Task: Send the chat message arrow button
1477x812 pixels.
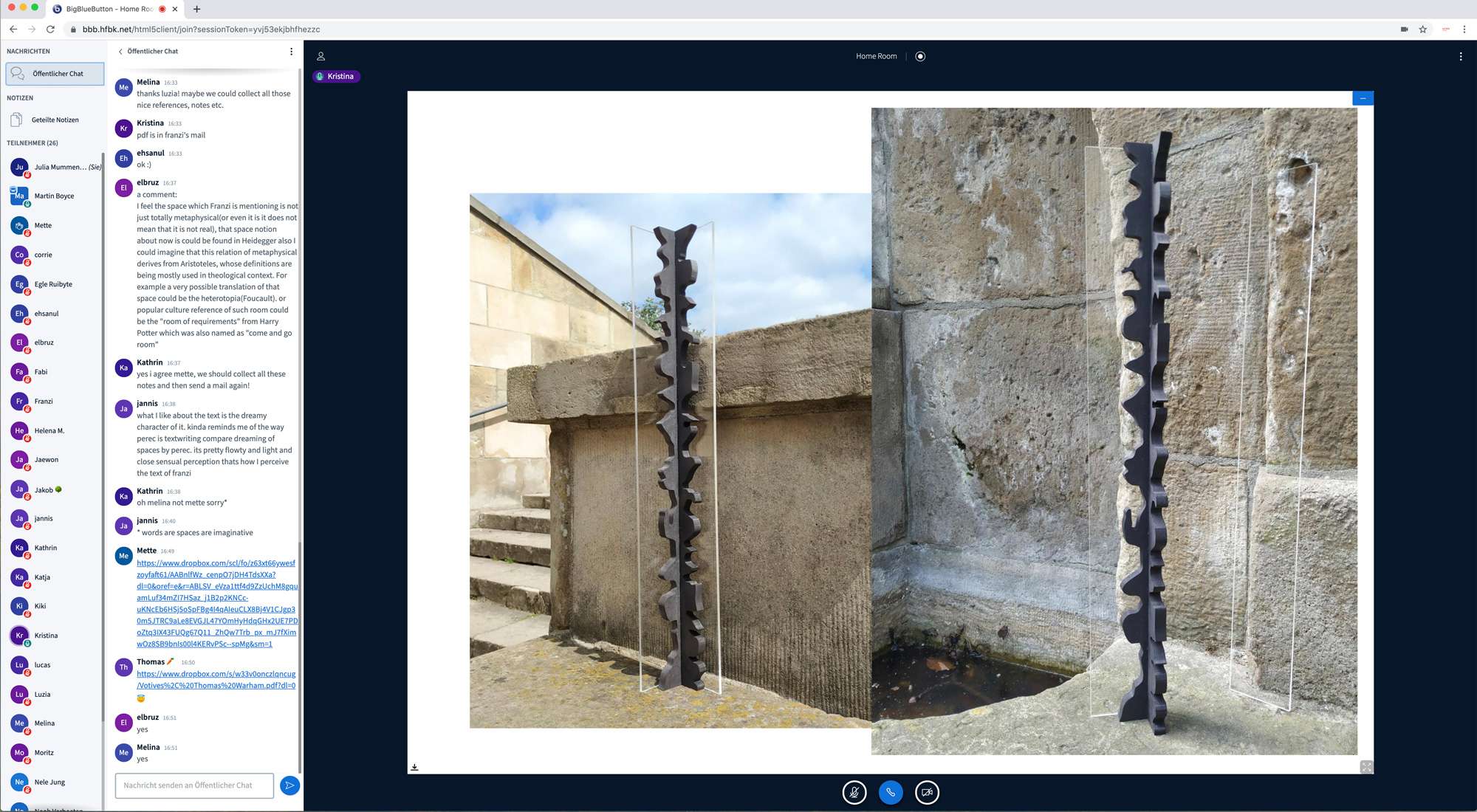Action: point(289,785)
